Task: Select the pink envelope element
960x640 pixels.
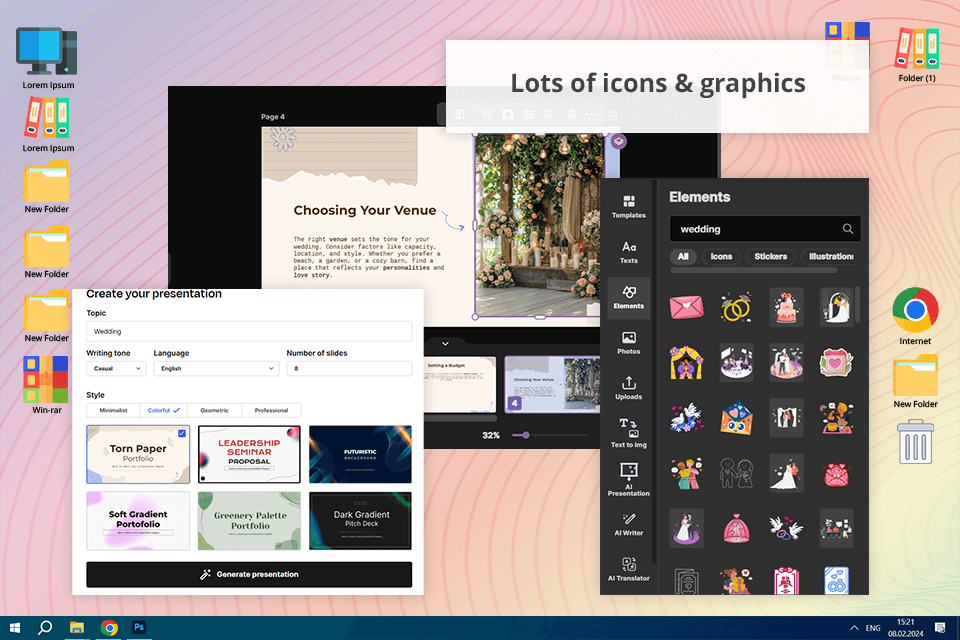Action: click(686, 307)
